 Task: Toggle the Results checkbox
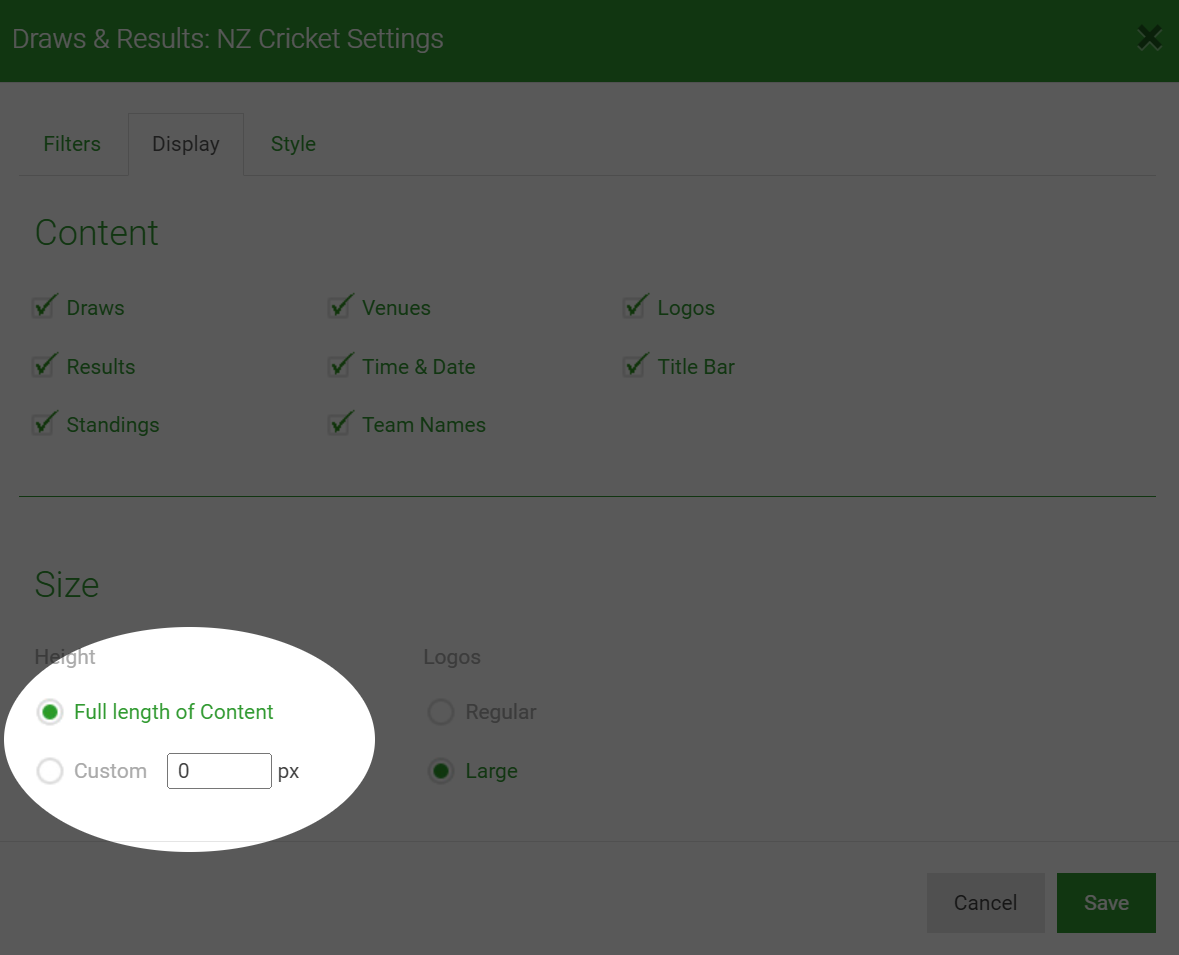pos(43,366)
